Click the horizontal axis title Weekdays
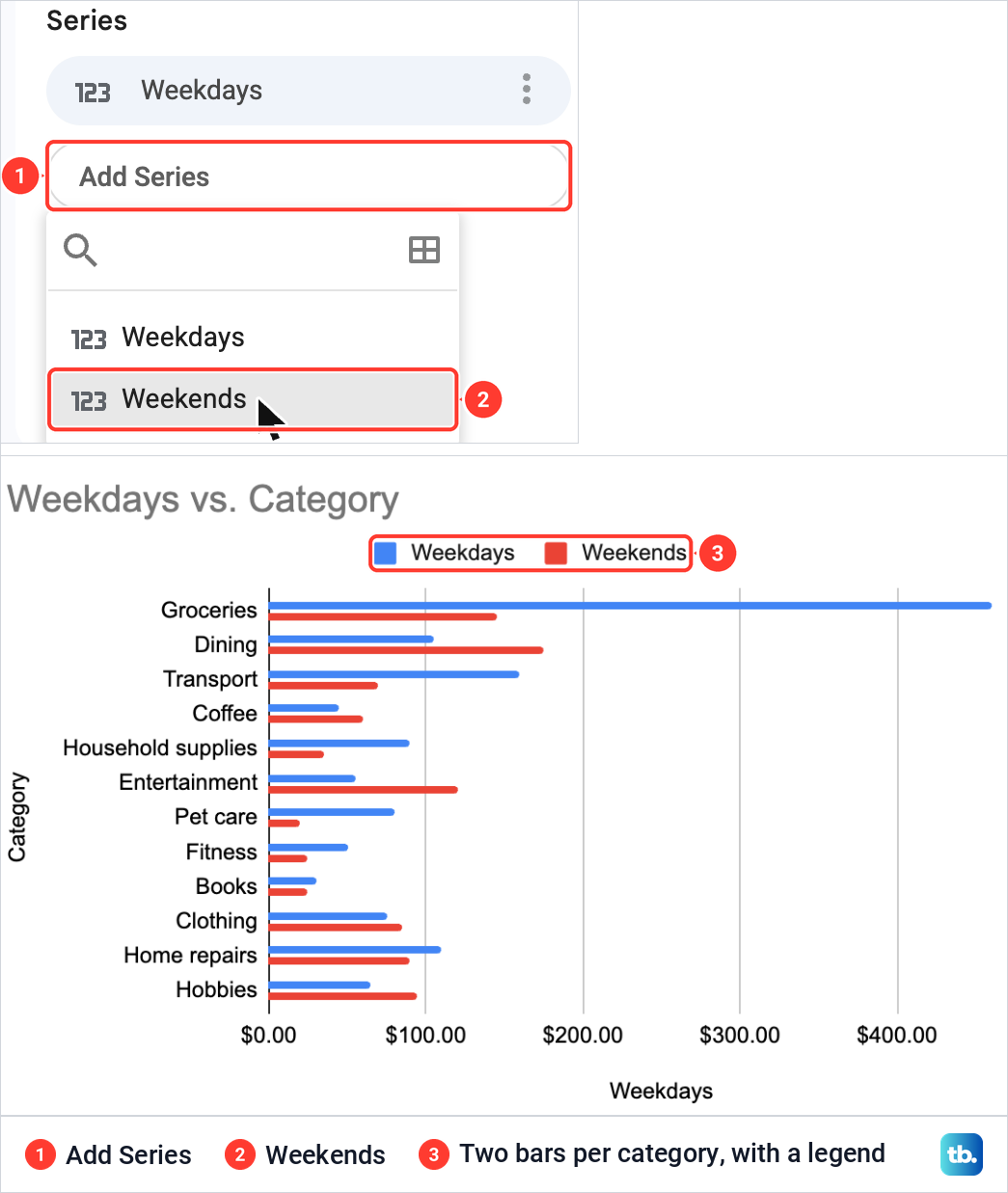 click(x=662, y=1091)
